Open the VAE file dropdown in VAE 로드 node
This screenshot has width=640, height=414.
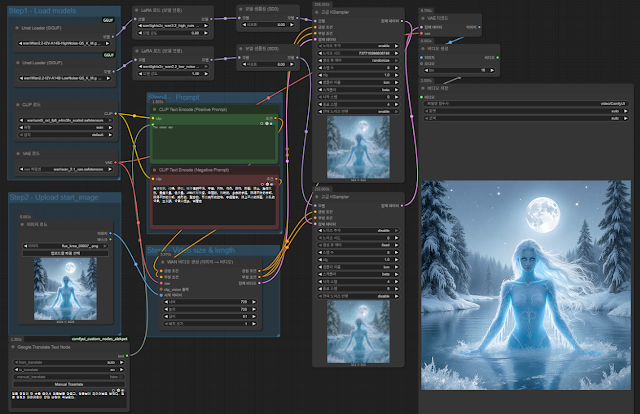coord(66,169)
